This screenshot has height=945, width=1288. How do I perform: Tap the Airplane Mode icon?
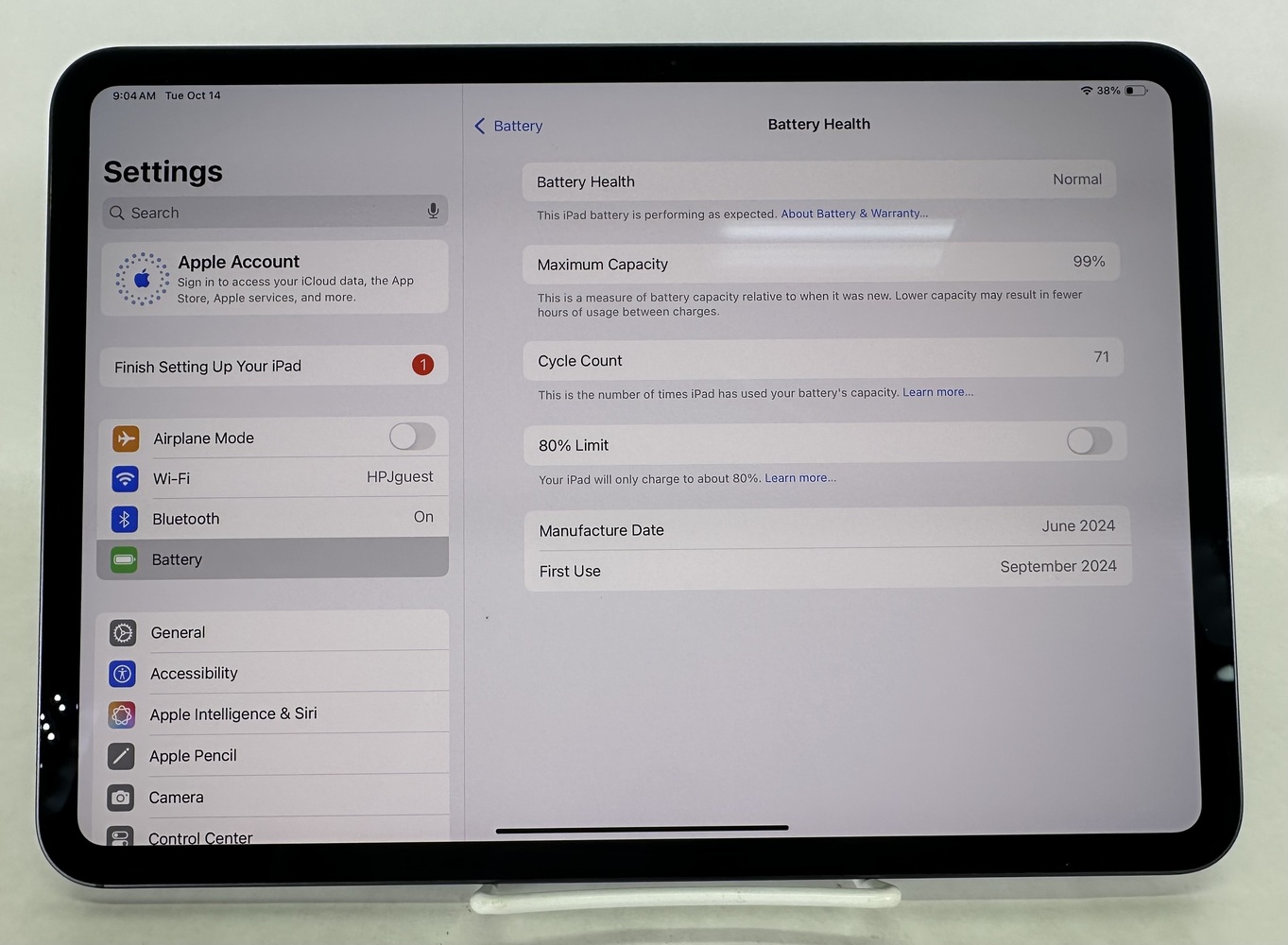[x=126, y=438]
